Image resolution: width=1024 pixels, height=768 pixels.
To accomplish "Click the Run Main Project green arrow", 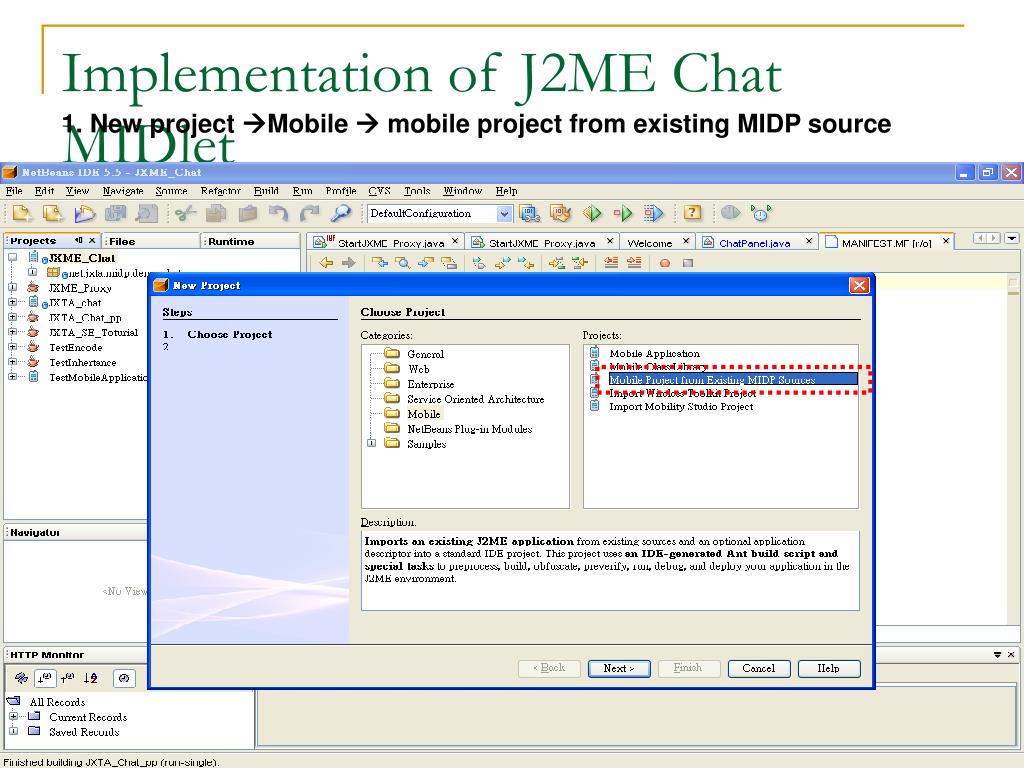I will point(592,213).
